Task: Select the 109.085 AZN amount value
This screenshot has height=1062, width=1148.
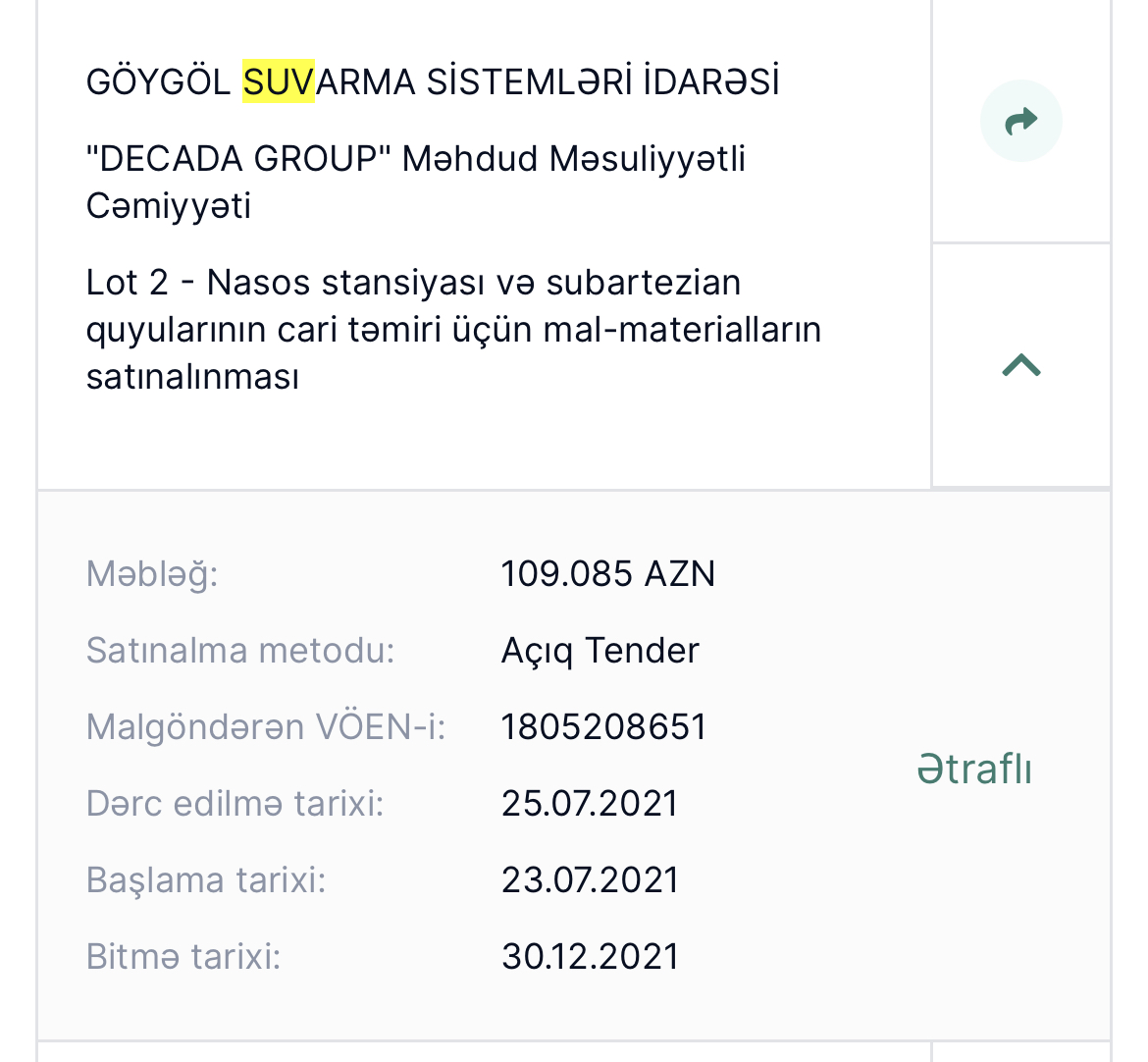Action: (607, 573)
